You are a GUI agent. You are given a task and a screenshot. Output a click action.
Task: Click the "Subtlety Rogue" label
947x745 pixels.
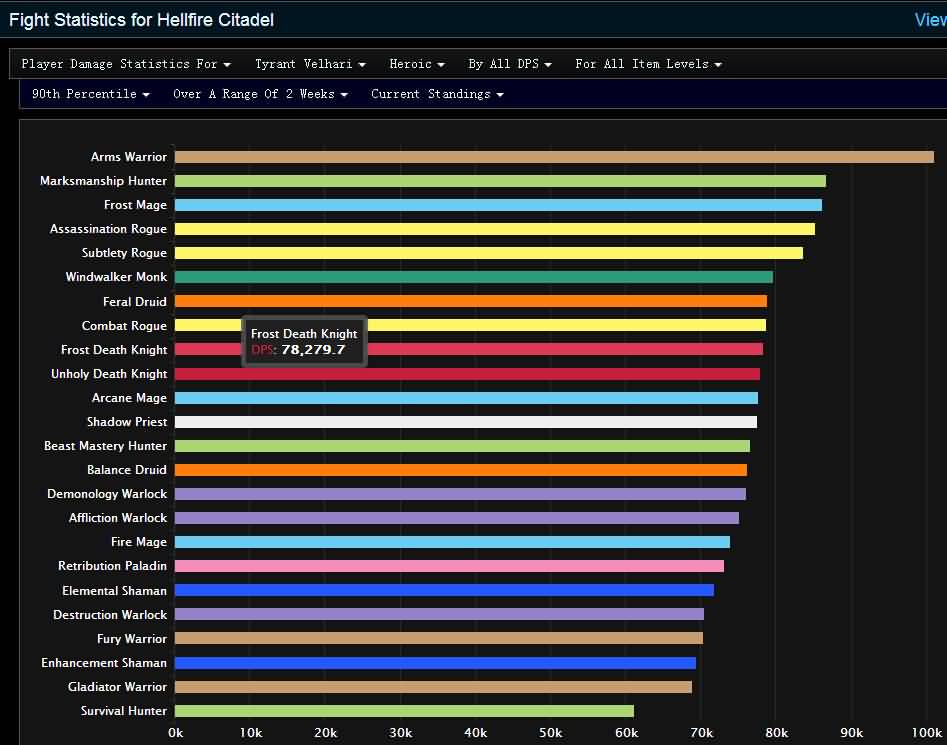(124, 253)
